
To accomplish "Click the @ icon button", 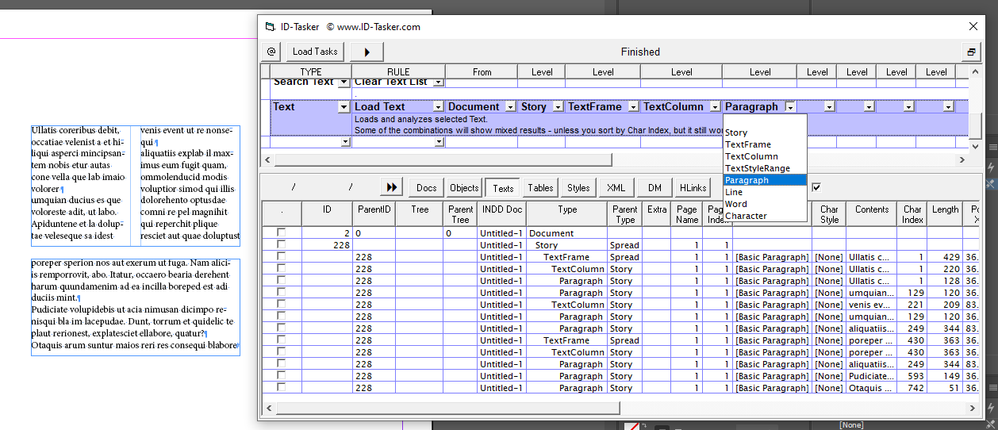I will (272, 51).
